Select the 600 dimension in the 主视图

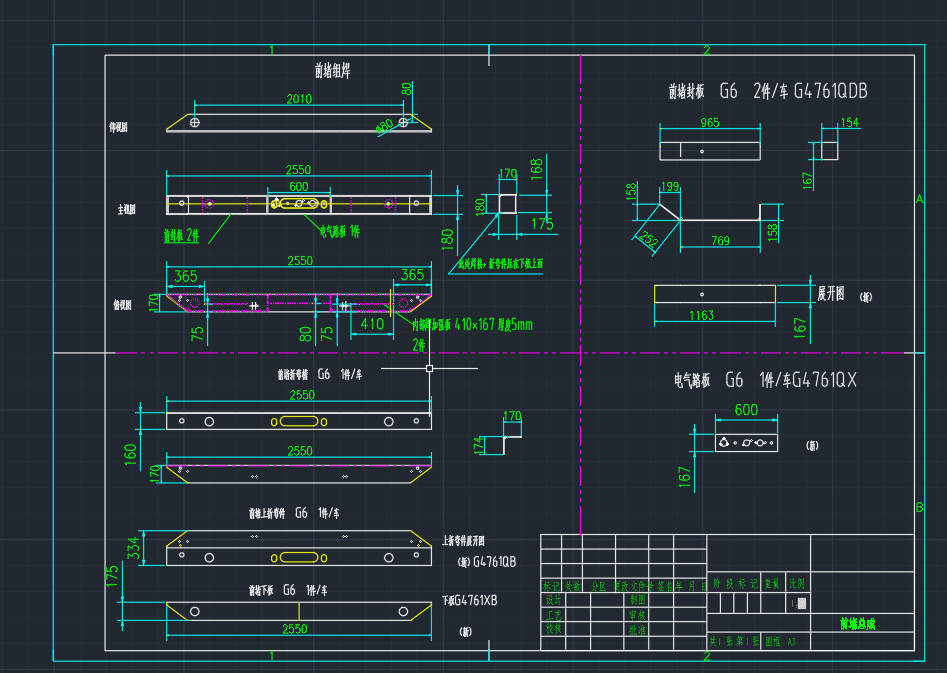point(298,187)
